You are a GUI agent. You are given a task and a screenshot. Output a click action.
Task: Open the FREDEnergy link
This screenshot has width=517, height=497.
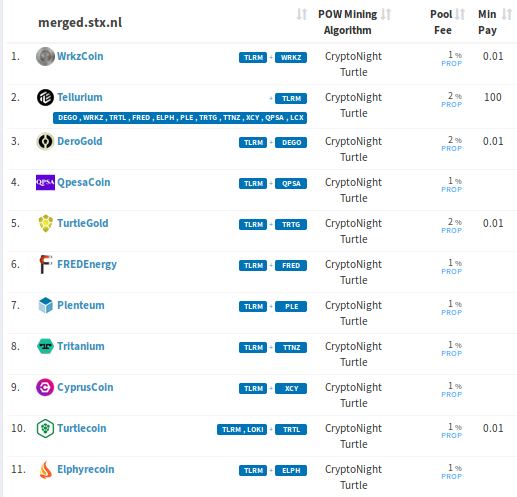(x=87, y=264)
